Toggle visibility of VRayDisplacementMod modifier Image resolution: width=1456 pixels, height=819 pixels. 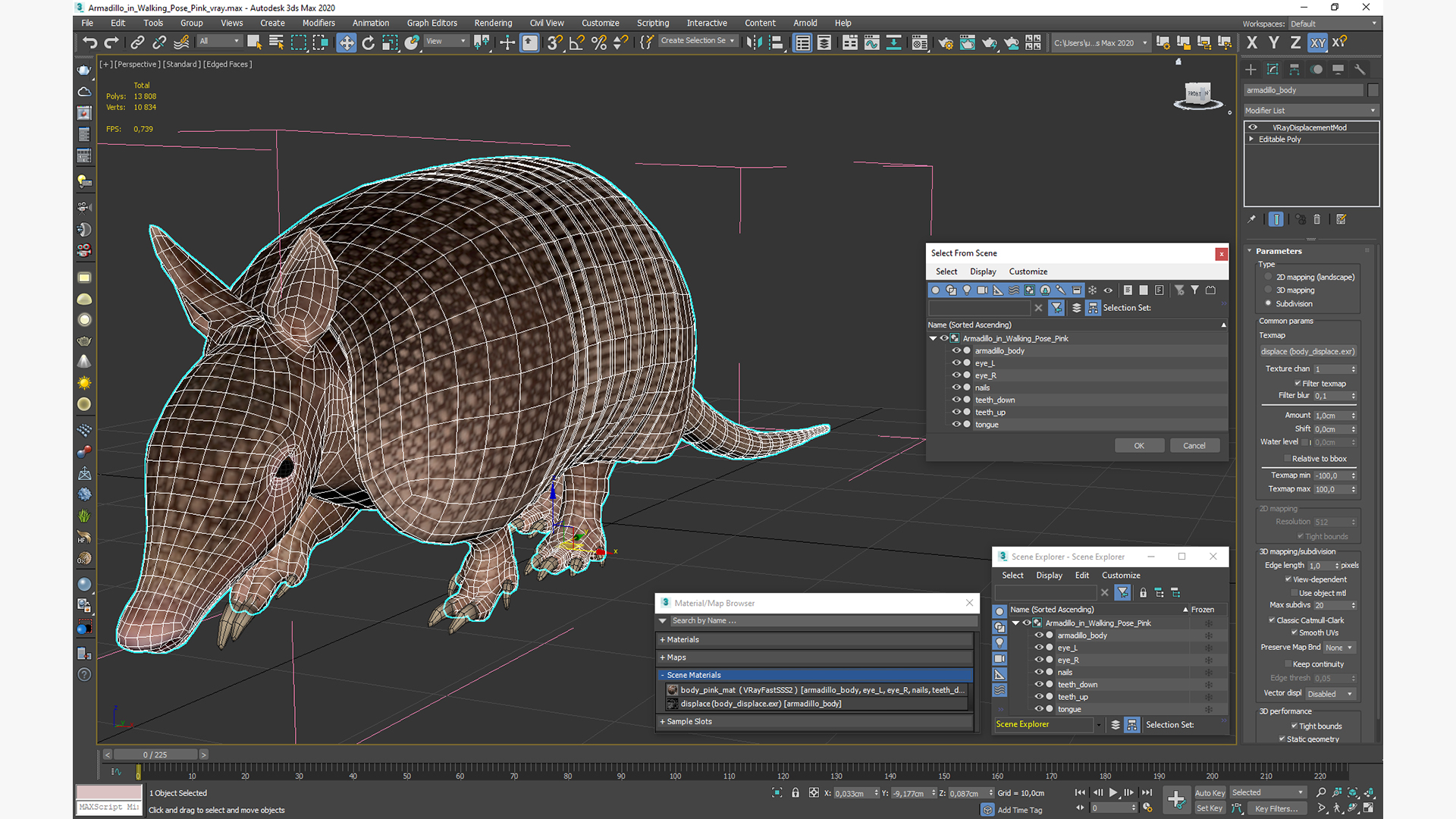coord(1253,127)
